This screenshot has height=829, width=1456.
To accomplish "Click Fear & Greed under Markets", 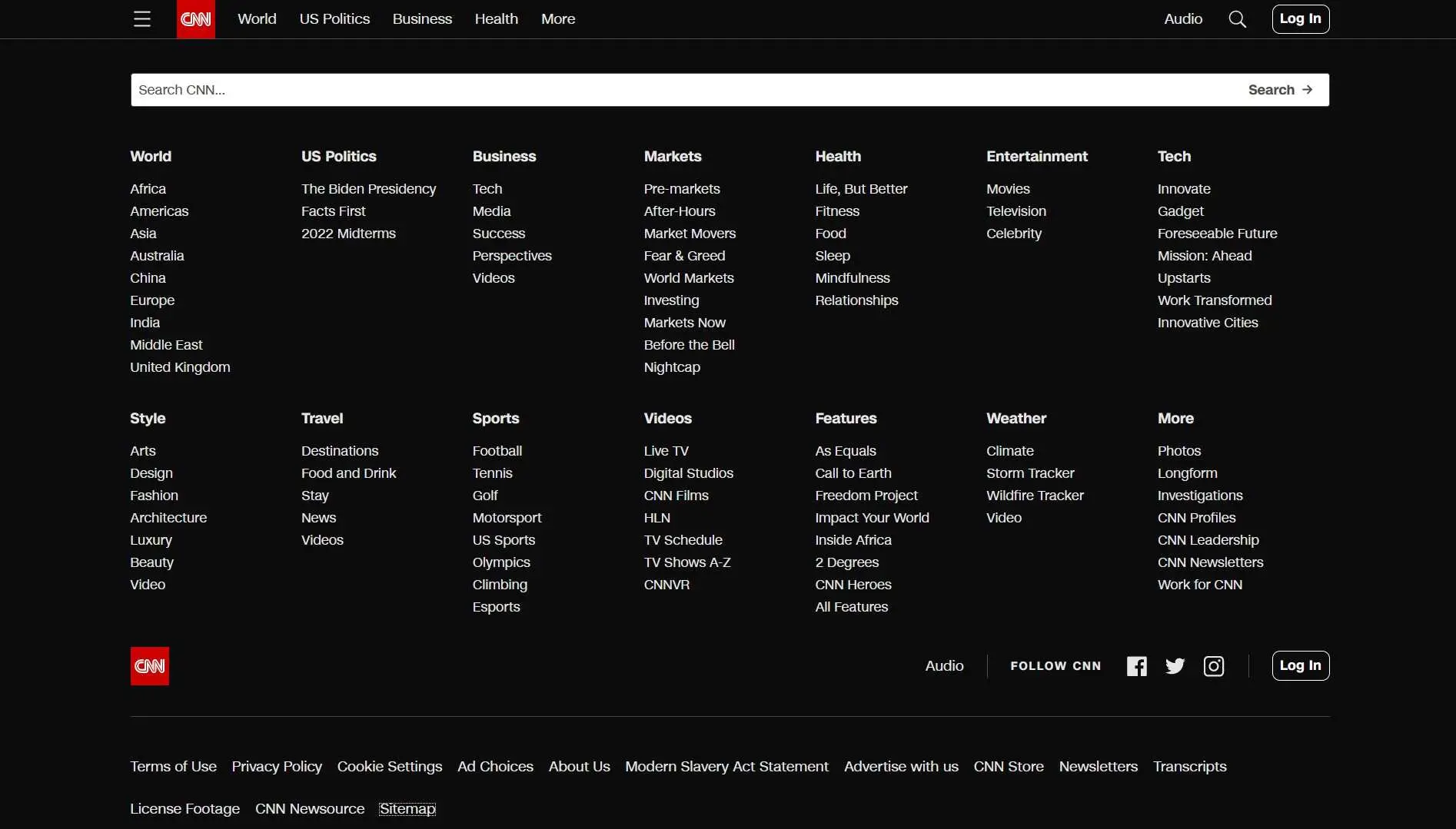I will pyautogui.click(x=684, y=255).
